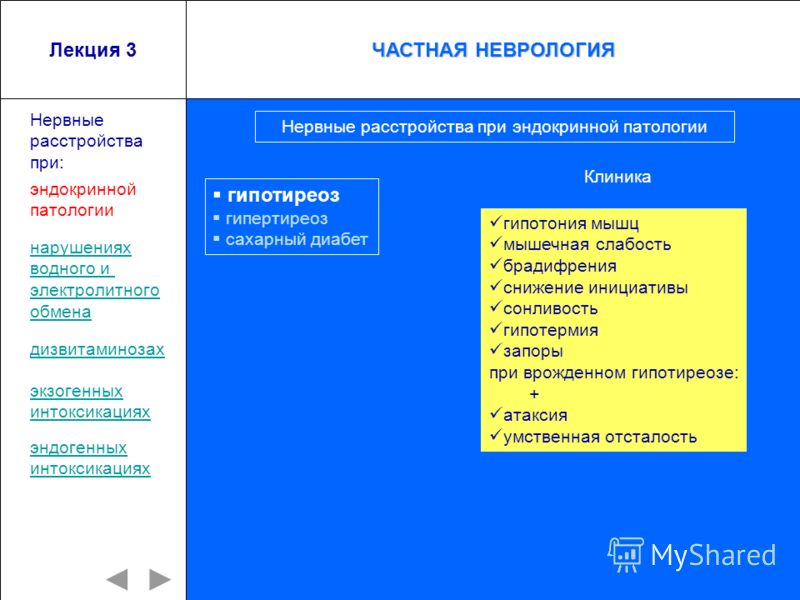Click the 'при врожденном гипотиреозе:' line

[x=614, y=373]
